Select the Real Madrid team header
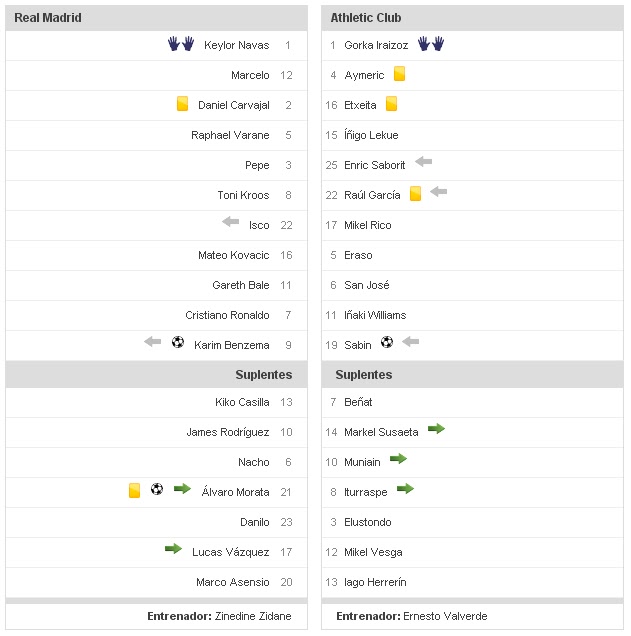 [48, 18]
